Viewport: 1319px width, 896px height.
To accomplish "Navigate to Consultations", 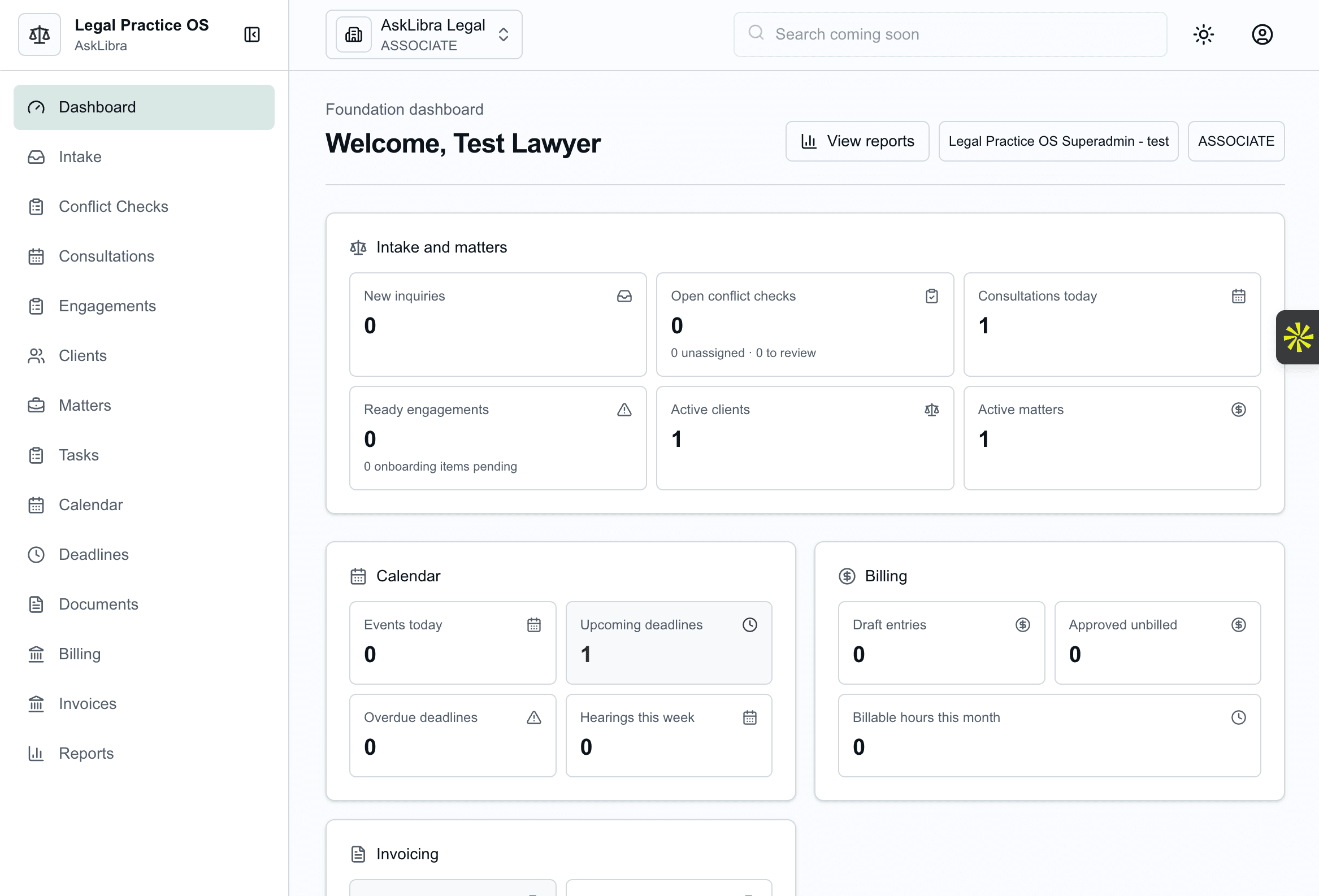I will (144, 256).
